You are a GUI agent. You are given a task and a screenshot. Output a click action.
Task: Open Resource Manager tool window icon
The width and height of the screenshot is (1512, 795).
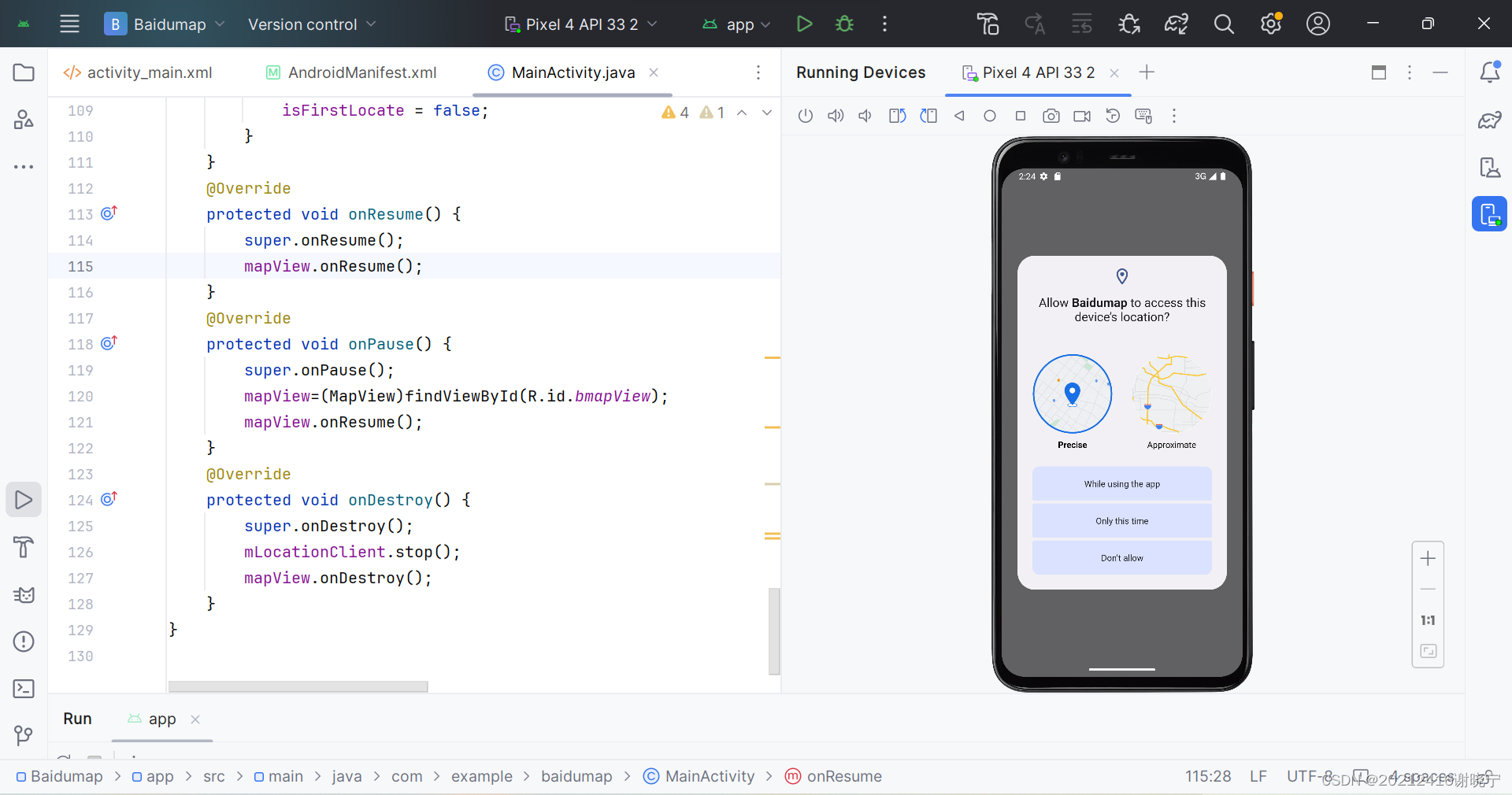(24, 120)
